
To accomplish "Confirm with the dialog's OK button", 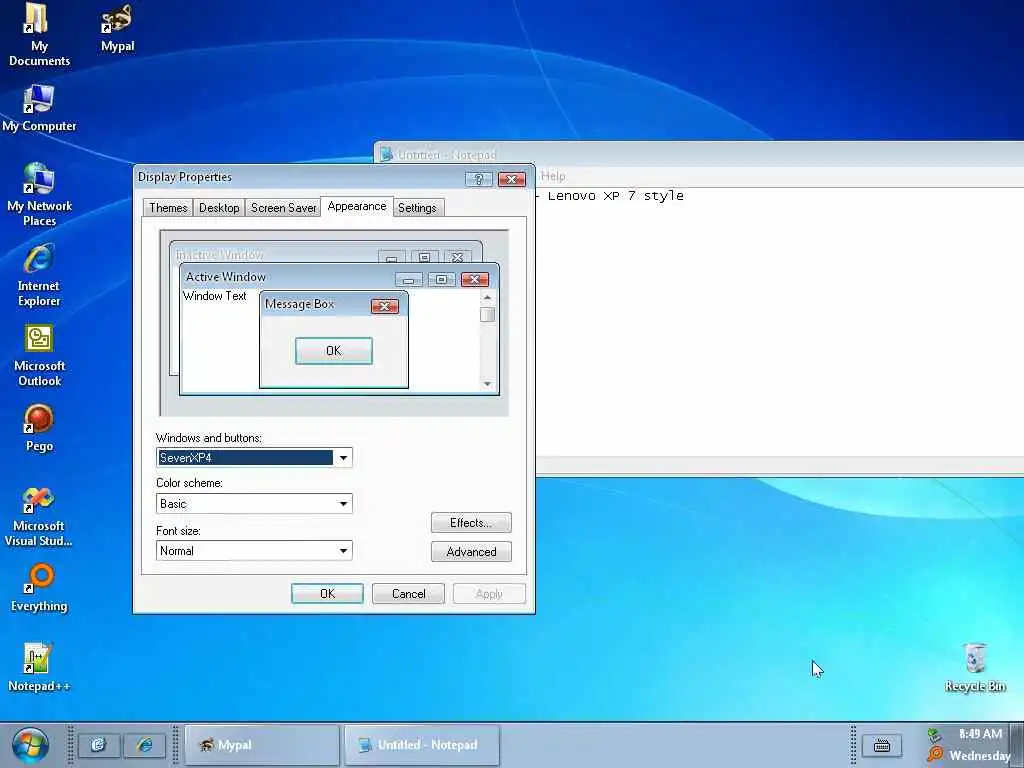I will point(327,594).
